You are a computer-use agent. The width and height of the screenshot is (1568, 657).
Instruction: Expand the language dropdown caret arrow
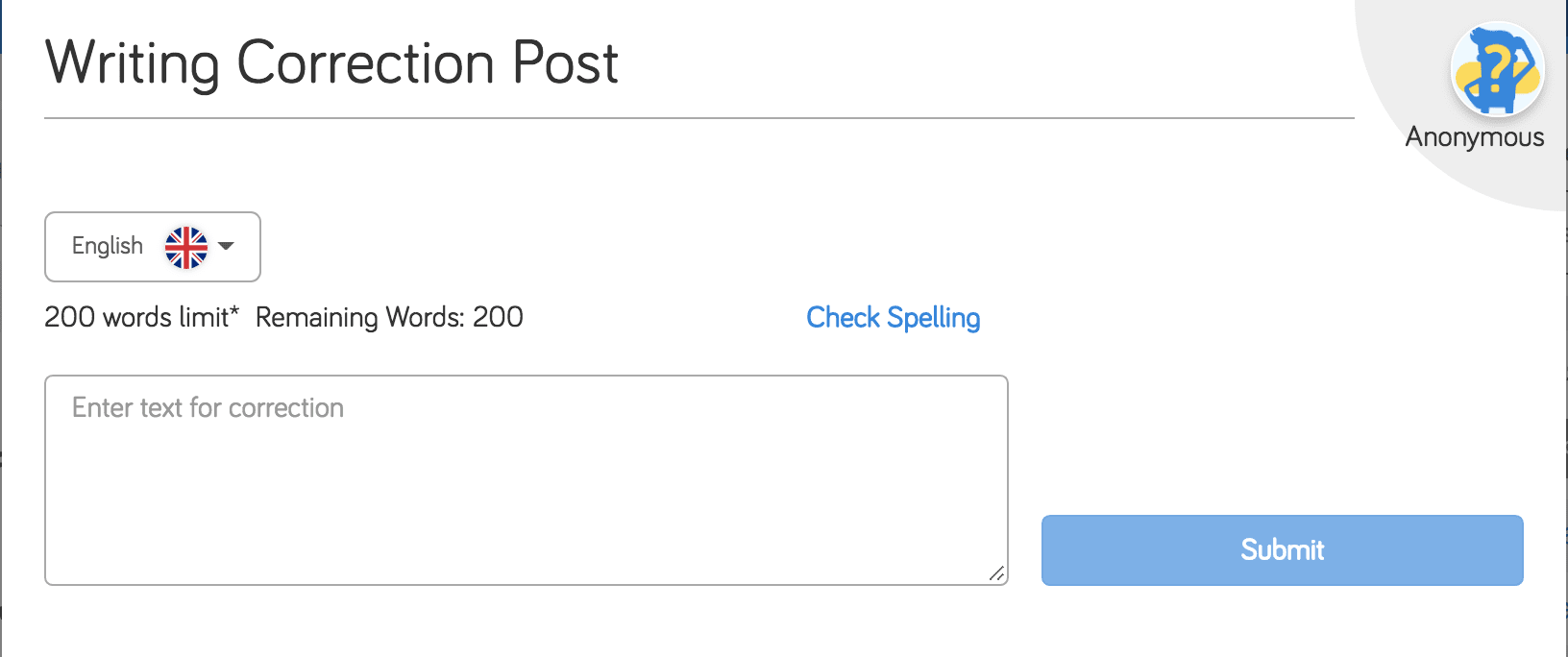pyautogui.click(x=227, y=246)
